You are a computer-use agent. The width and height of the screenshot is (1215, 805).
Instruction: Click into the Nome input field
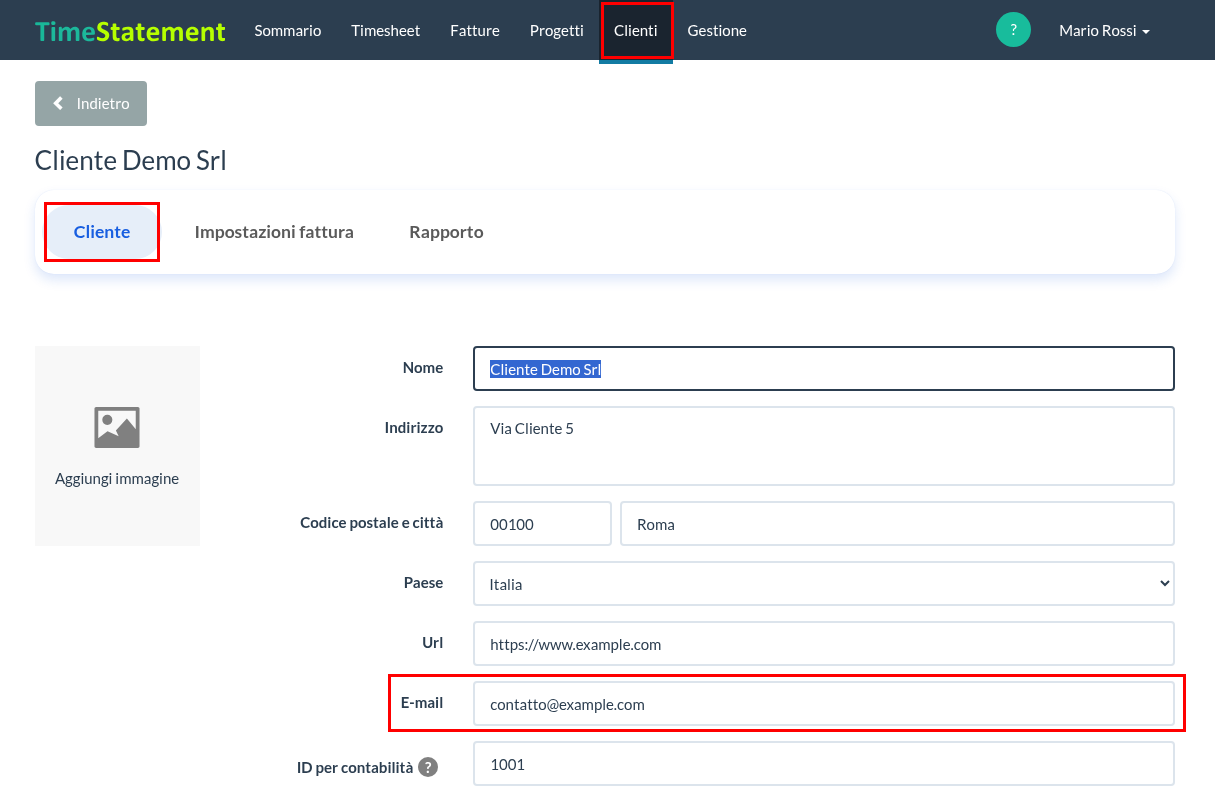coord(824,368)
